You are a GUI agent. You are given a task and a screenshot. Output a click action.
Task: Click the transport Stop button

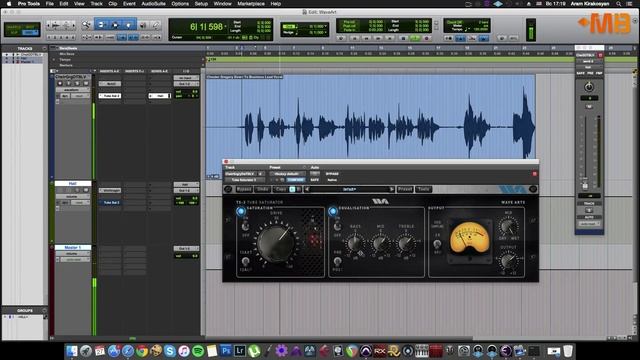pos(403,38)
